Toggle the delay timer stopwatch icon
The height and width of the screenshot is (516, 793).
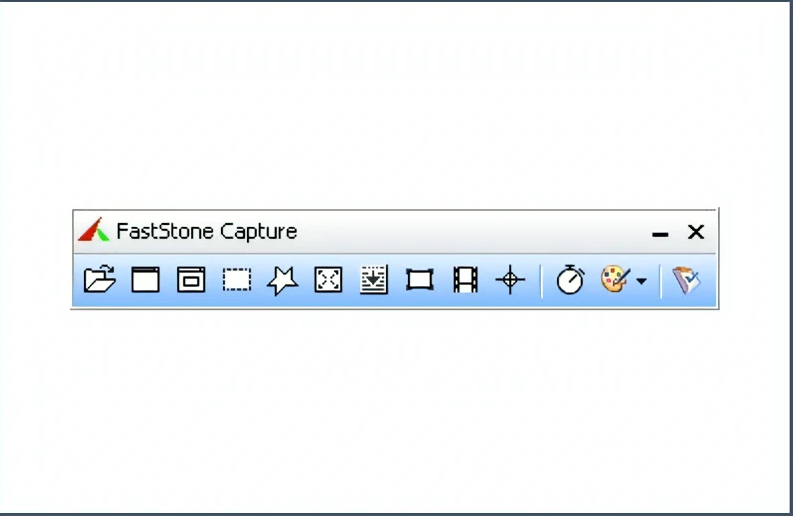coord(570,279)
